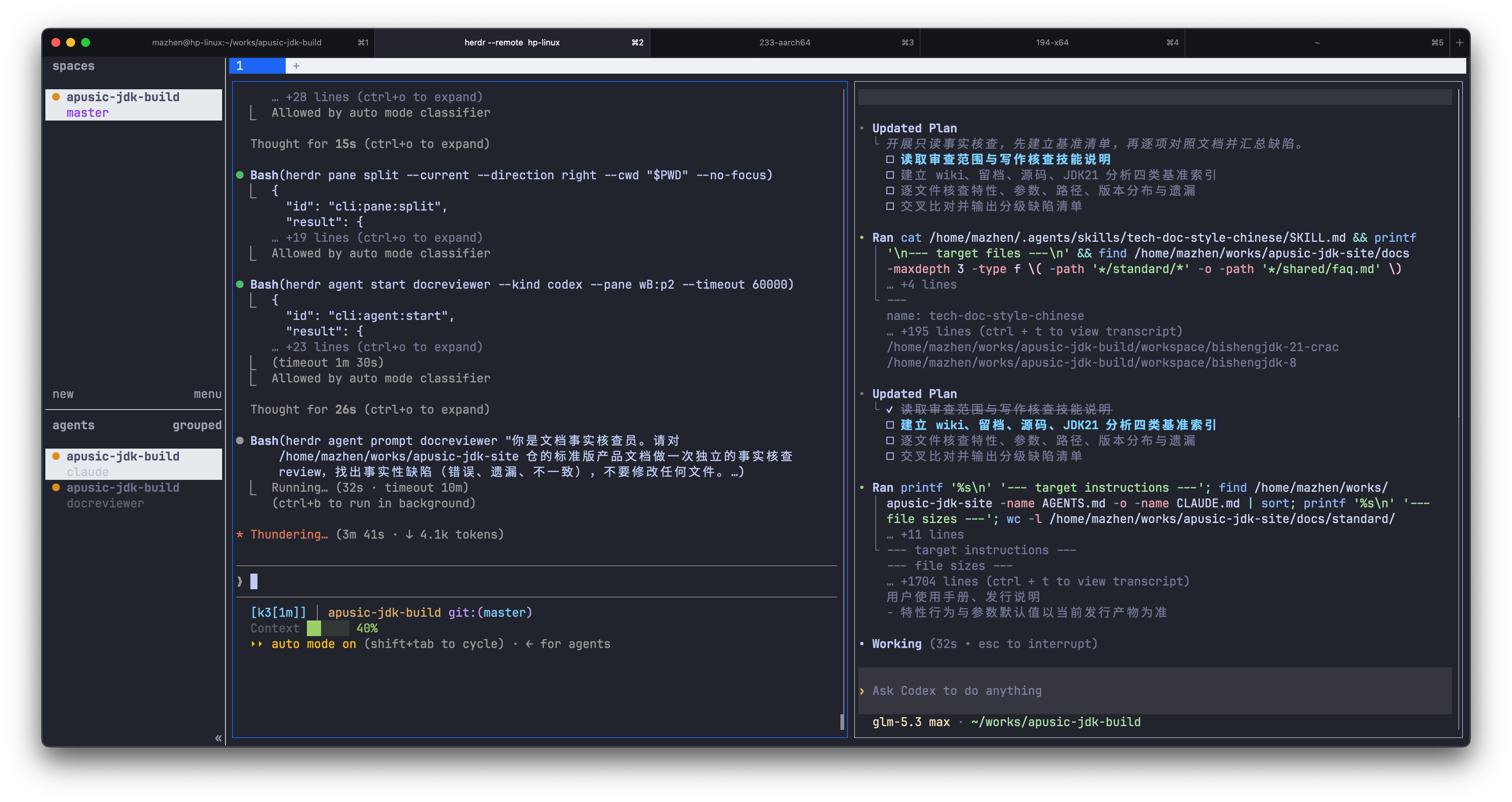This screenshot has height=802, width=1512.
Task: Click the Context 40% usage bar
Action: click(328, 628)
